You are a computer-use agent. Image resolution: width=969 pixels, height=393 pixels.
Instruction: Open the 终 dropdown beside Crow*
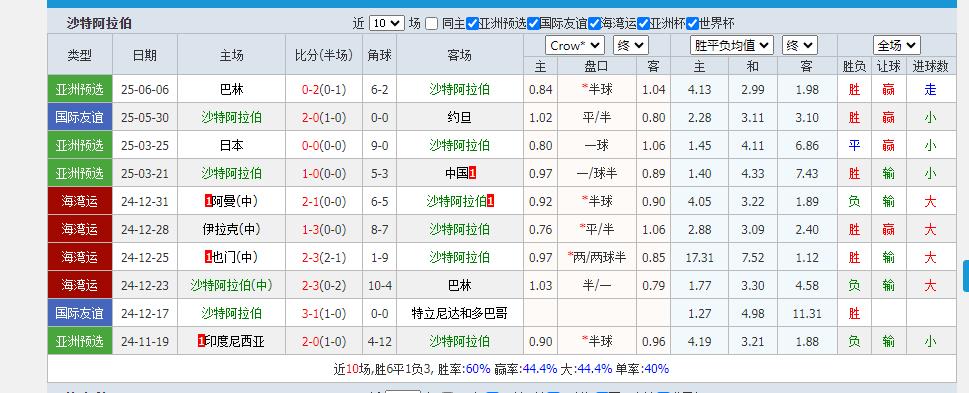[630, 45]
